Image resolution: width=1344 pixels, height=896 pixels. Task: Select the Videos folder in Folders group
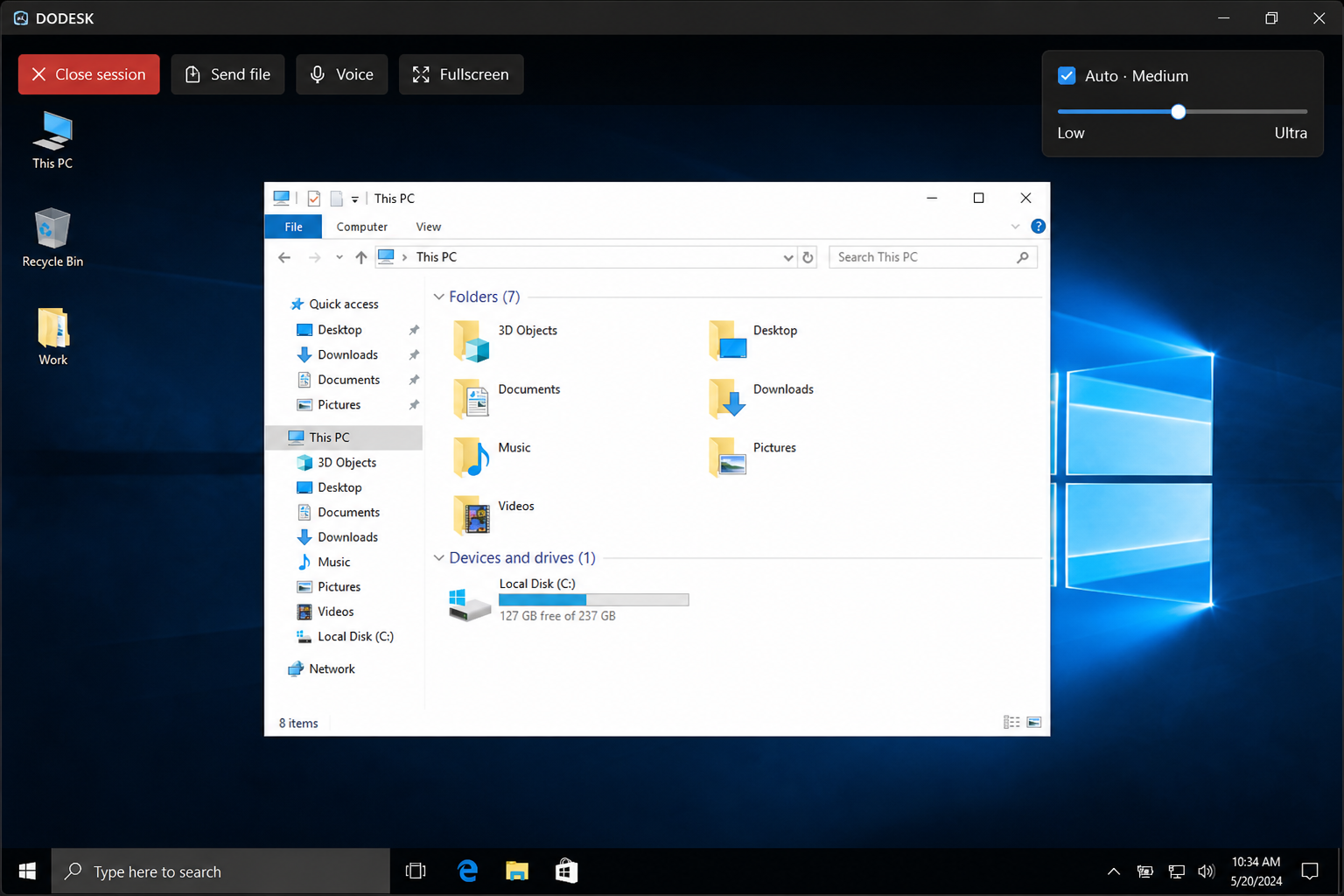(494, 515)
